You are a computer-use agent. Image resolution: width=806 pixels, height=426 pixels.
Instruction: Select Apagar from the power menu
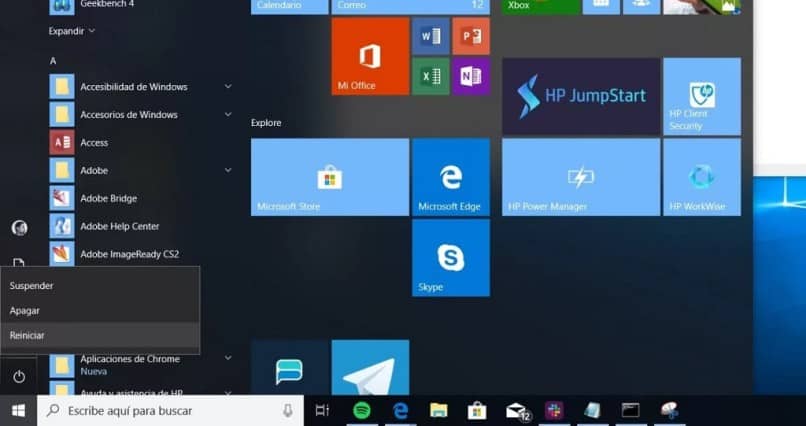tap(100, 310)
